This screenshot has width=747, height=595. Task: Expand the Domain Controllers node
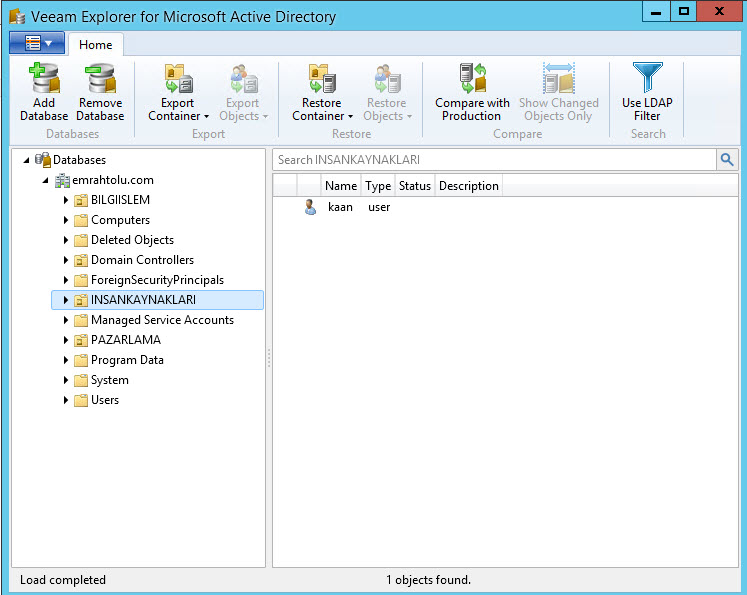pyautogui.click(x=66, y=260)
